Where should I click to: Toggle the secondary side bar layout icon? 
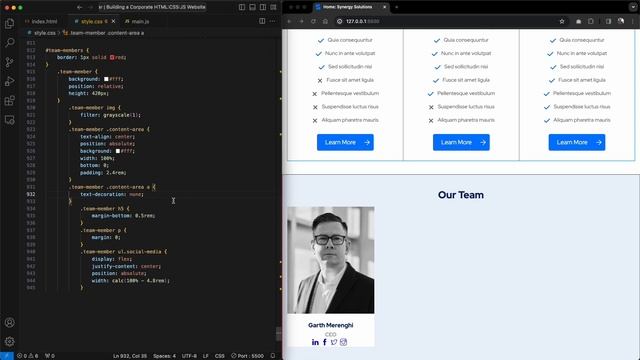point(263,7)
